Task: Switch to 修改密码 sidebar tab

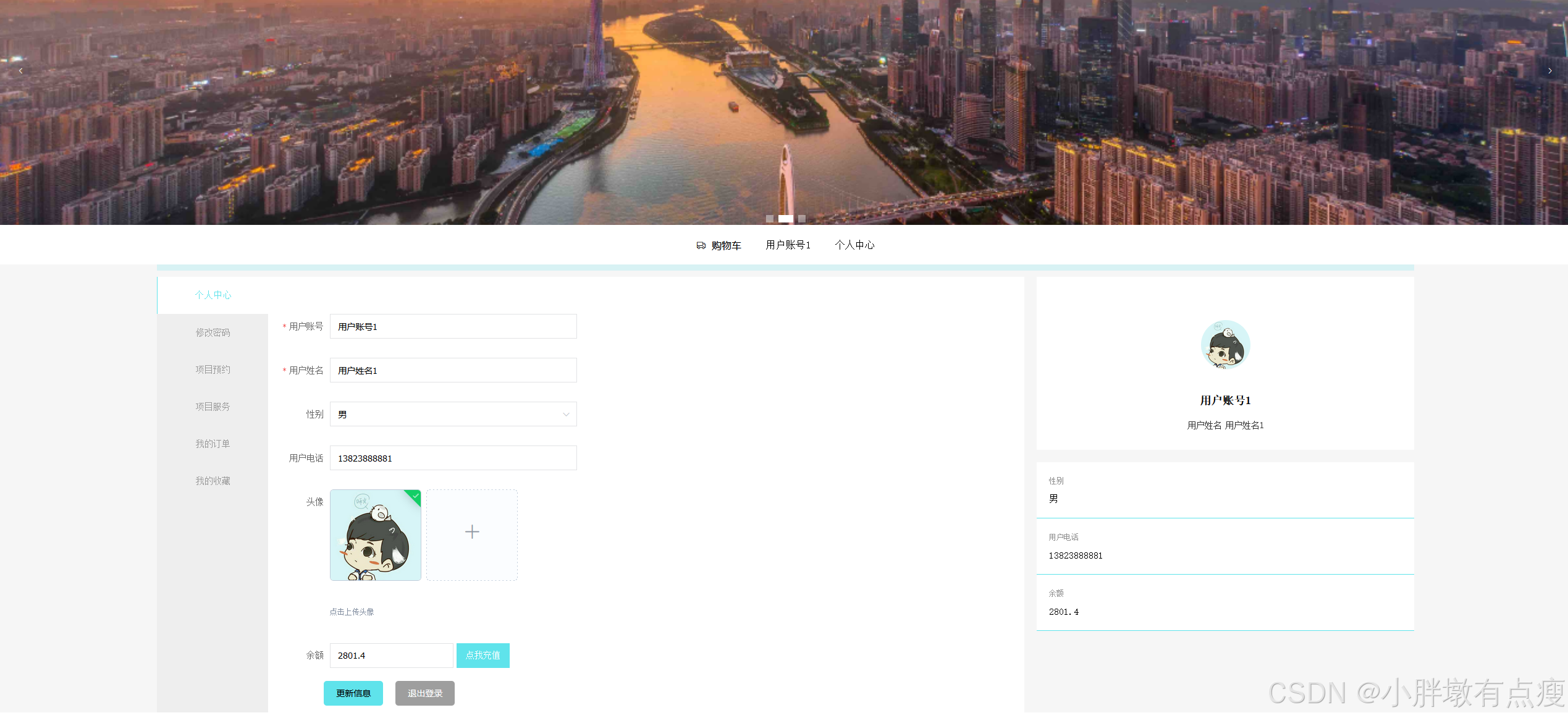Action: [213, 332]
